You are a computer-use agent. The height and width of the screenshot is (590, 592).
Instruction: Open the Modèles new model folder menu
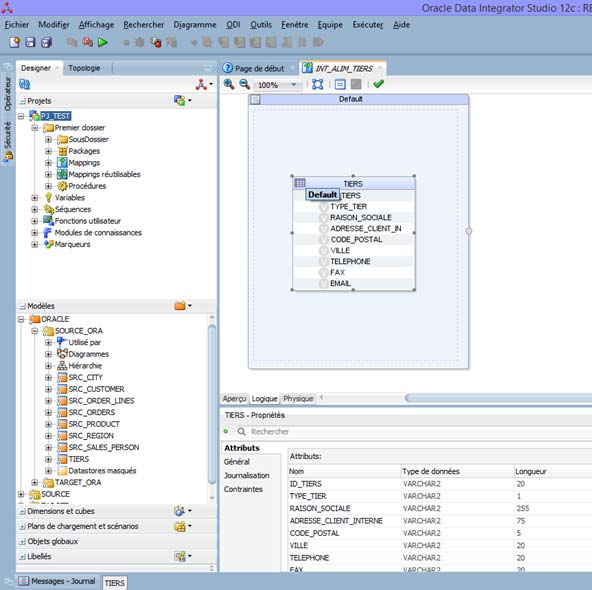coord(183,305)
